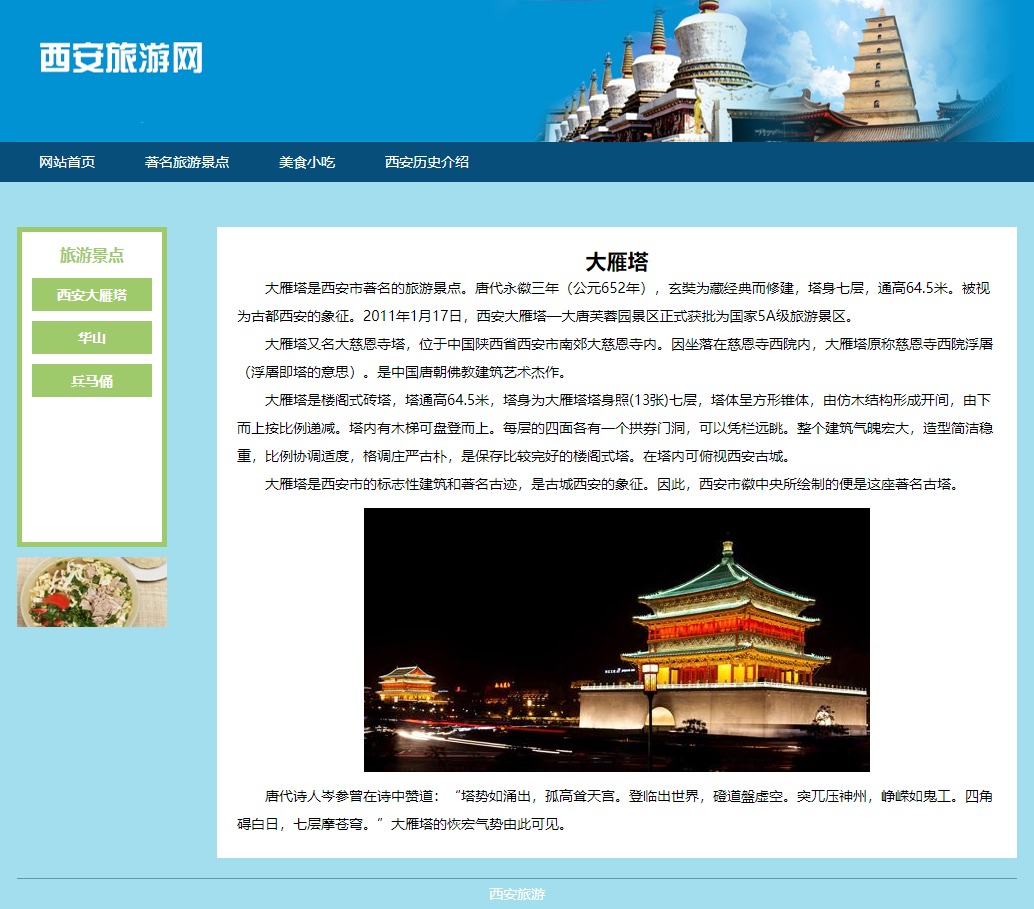Click the 西安旅游 footer text
The image size is (1034, 909).
[516, 894]
